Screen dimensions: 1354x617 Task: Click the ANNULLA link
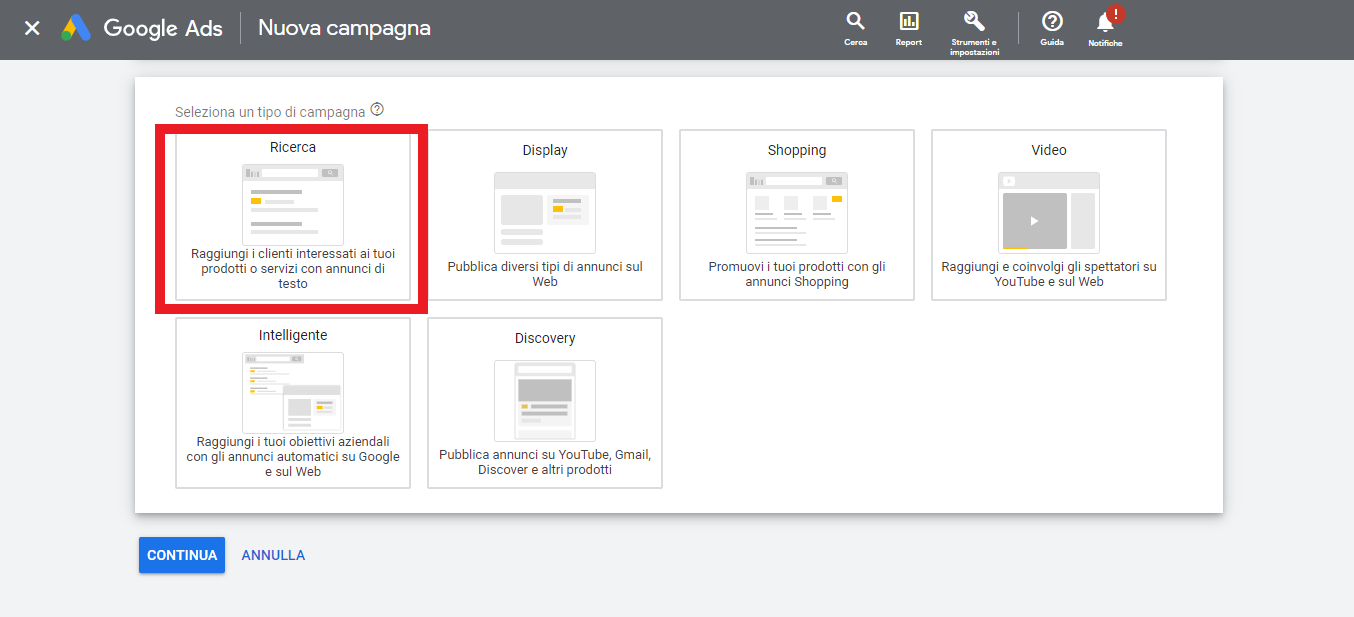[x=273, y=555]
